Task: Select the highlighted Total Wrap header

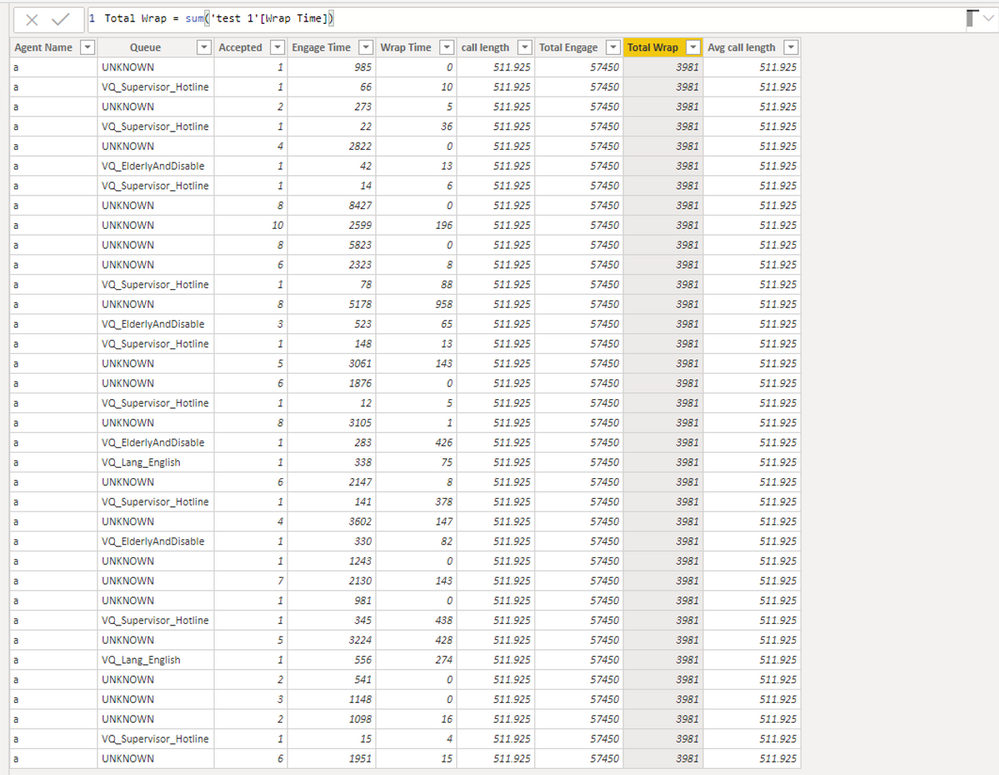Action: [652, 47]
